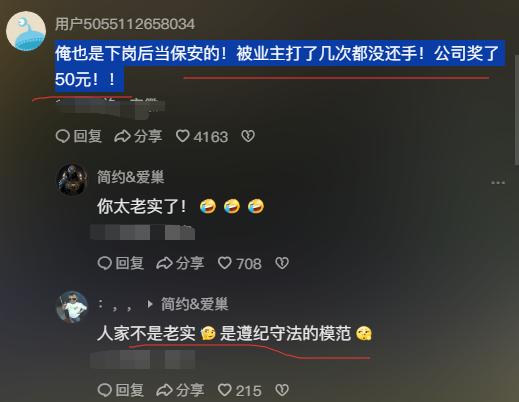Like 简约&爱巢's comment with 708 likes
Viewport: 519px width, 402px height.
(x=239, y=264)
